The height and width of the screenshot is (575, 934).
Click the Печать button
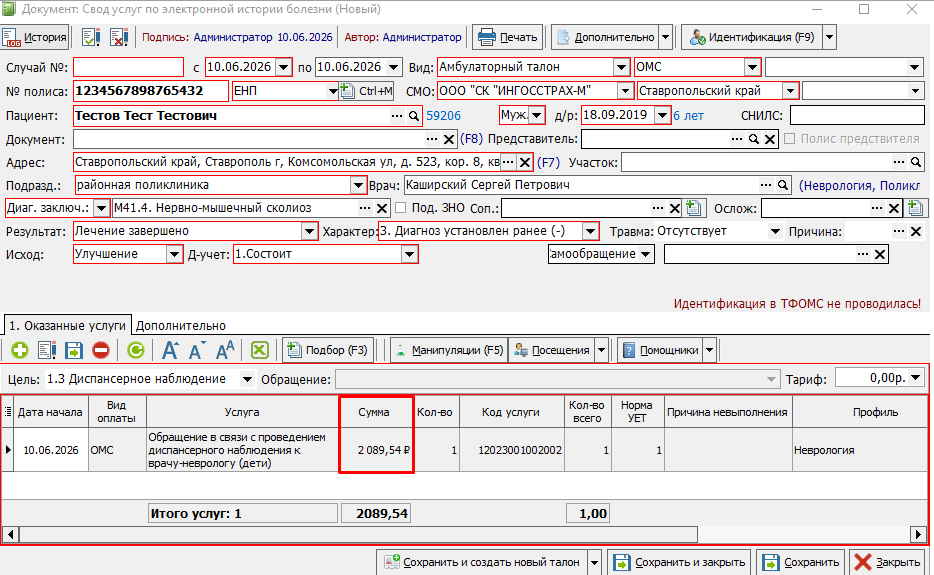coord(508,37)
